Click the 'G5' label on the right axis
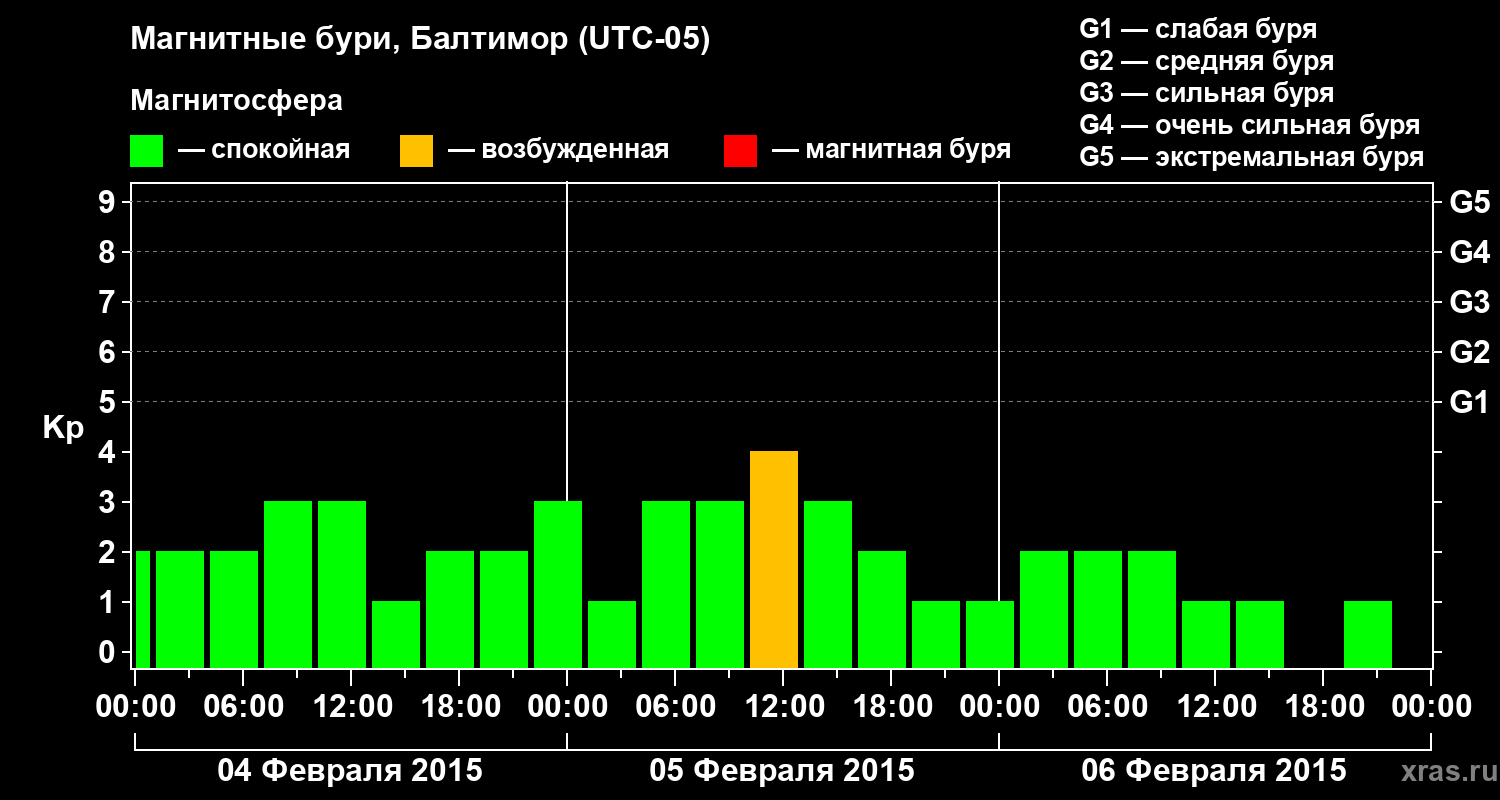This screenshot has width=1500, height=800. tap(1469, 202)
